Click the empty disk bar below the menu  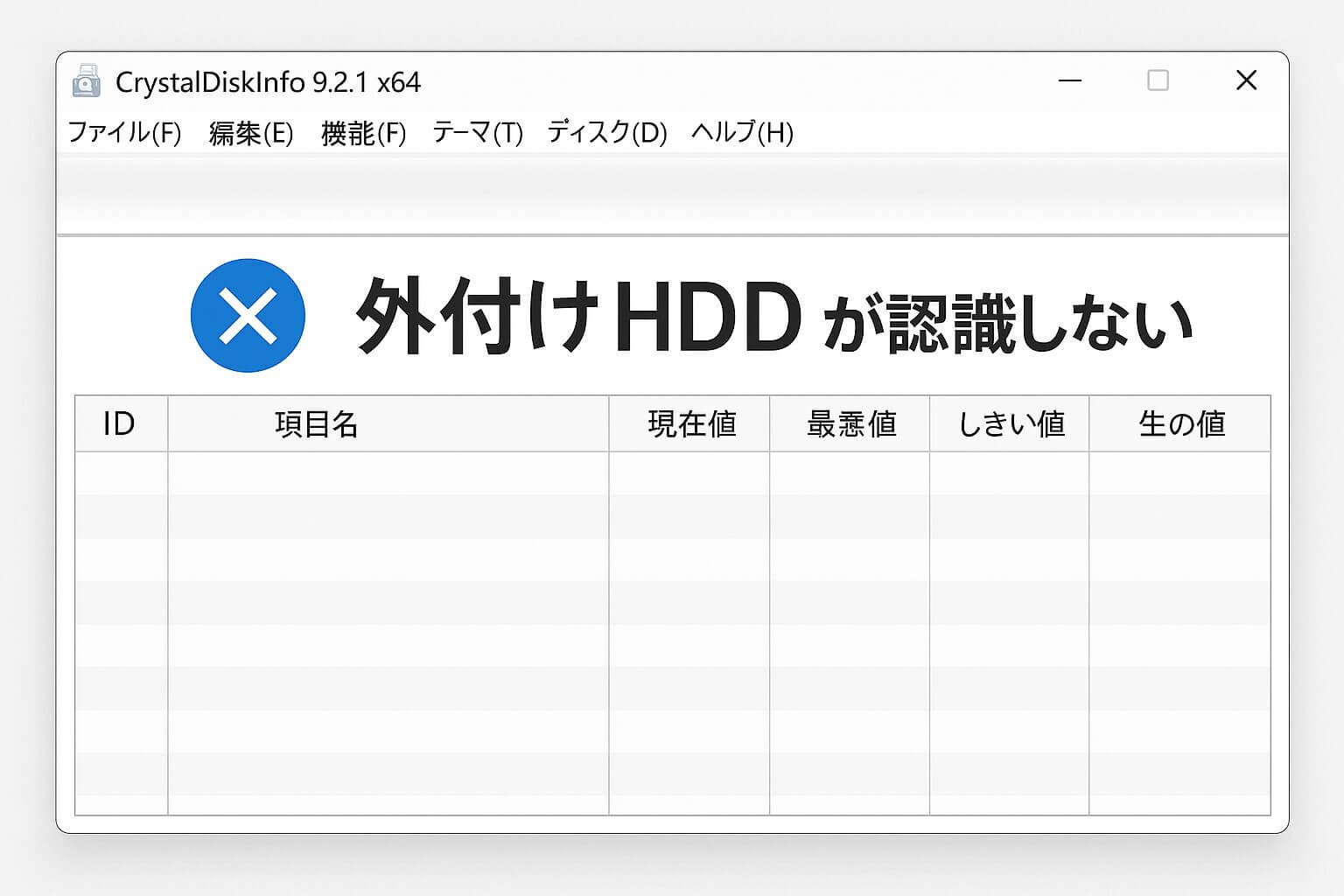click(x=672, y=194)
